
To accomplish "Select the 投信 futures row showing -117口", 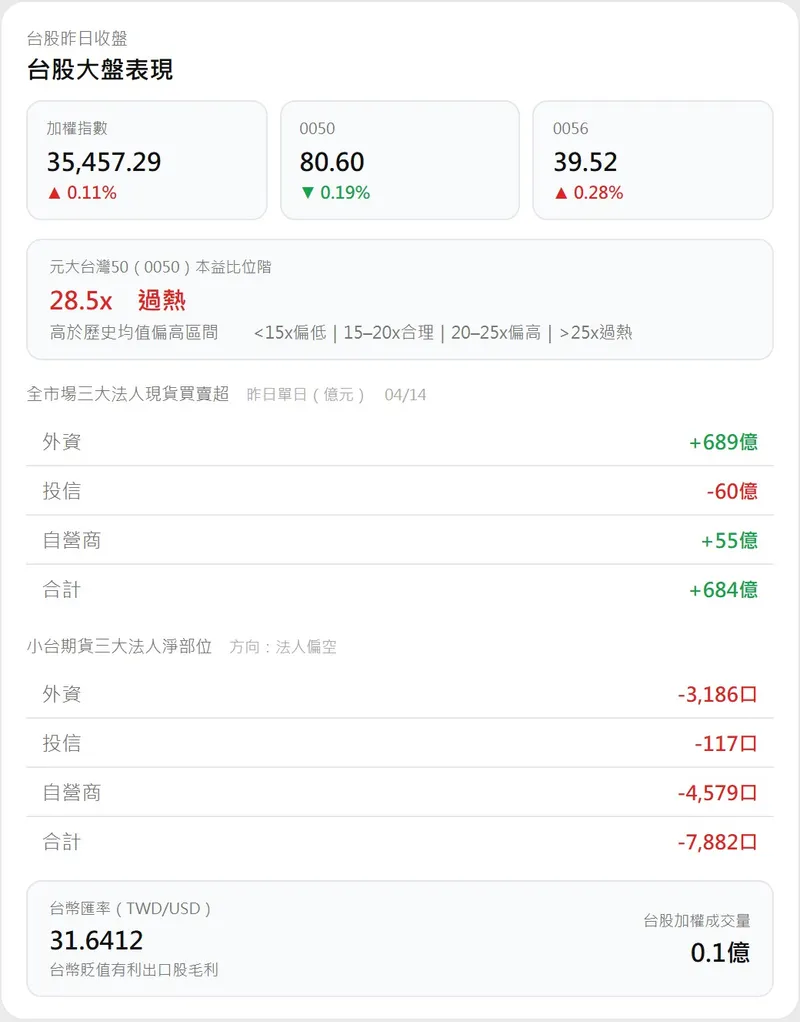I will (399, 743).
